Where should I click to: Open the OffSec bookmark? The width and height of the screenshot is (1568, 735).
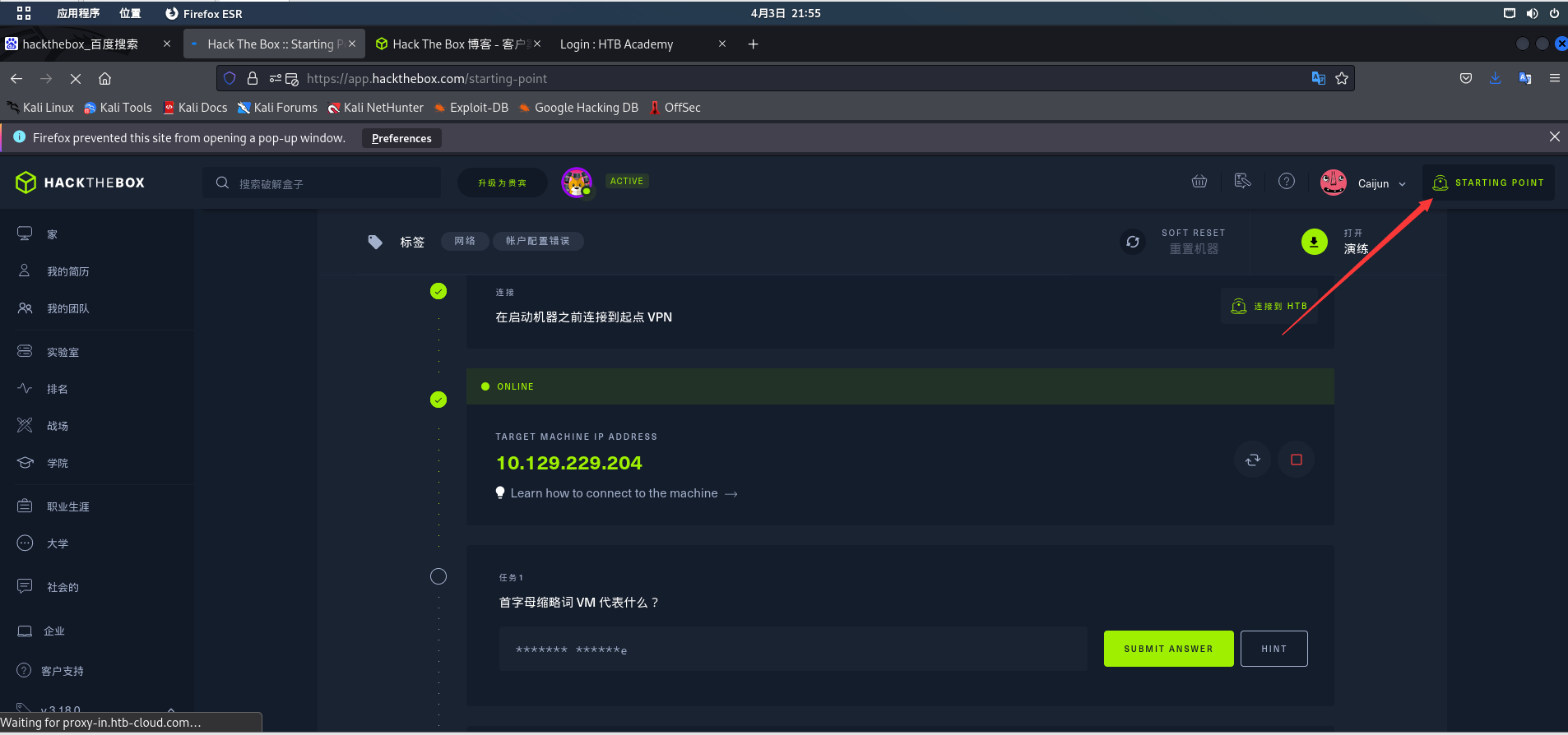(675, 108)
